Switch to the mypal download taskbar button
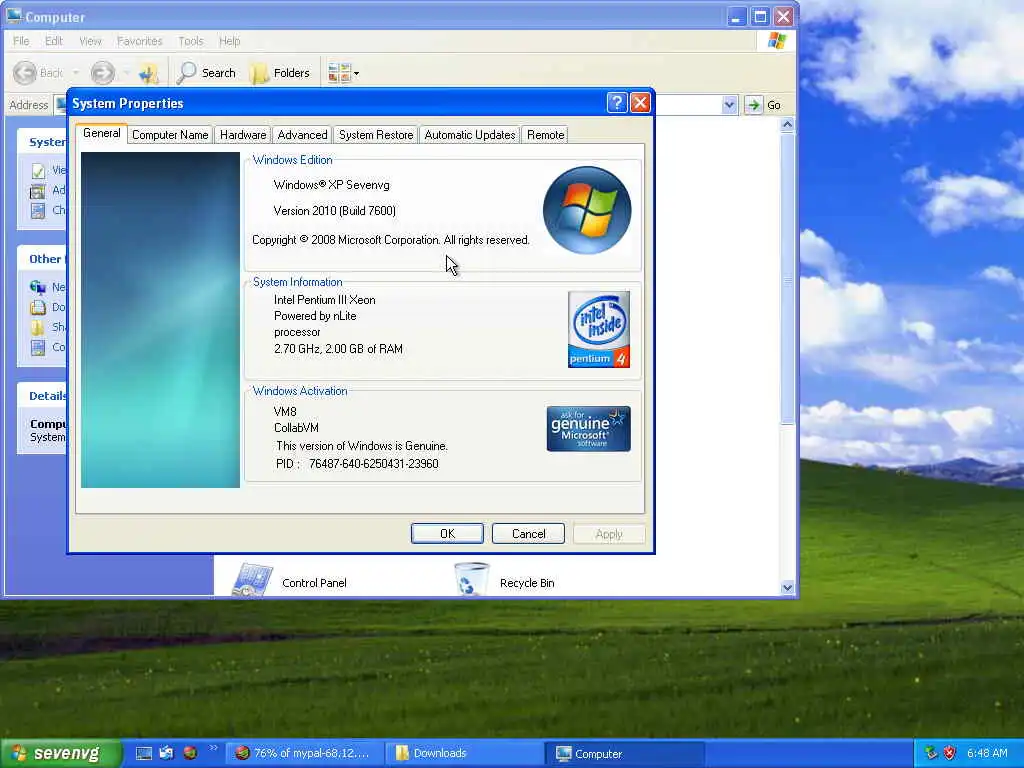This screenshot has width=1024, height=768. click(304, 753)
